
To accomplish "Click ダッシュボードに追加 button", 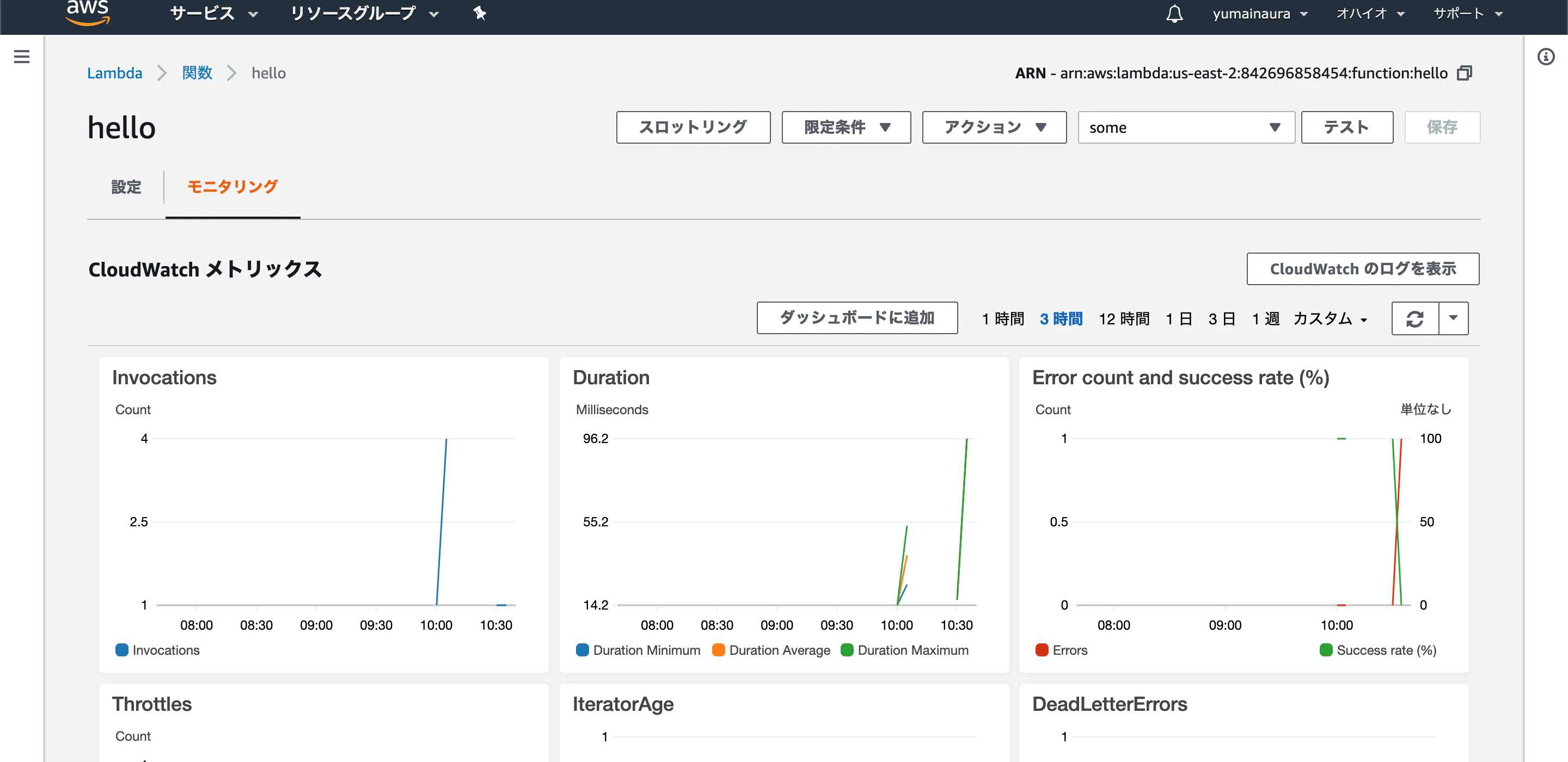I will [857, 318].
